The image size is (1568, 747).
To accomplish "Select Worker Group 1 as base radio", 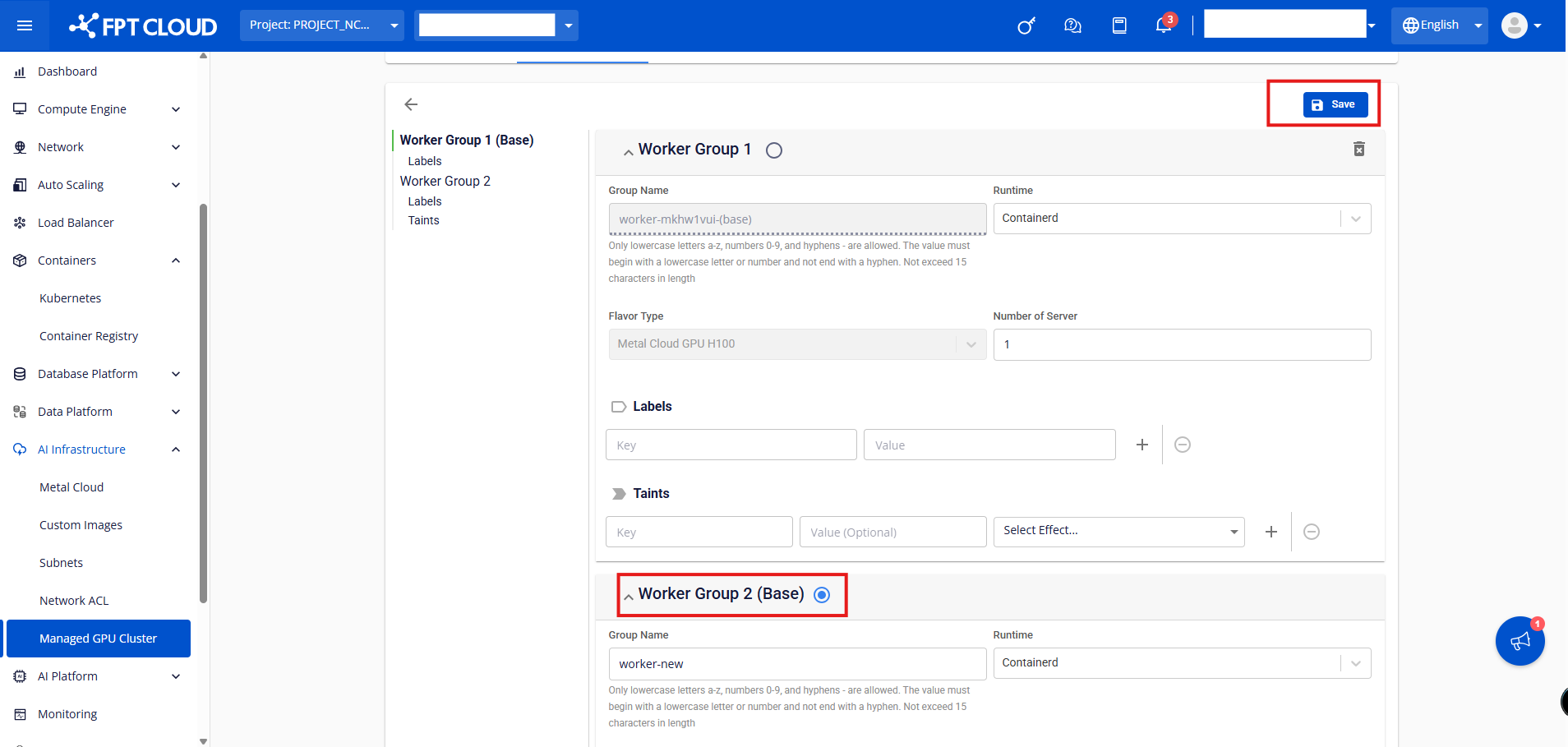I will click(x=774, y=150).
